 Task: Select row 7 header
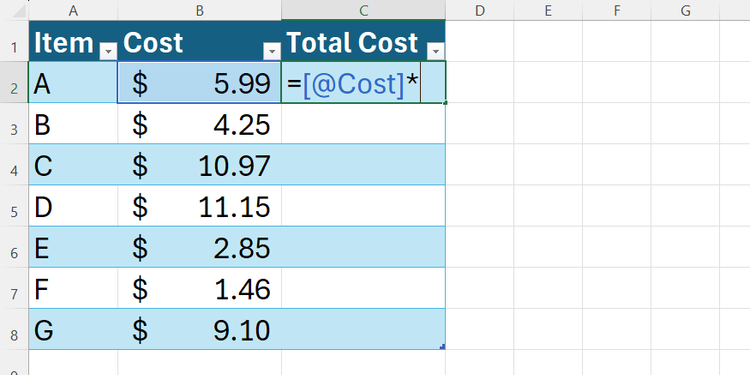tap(14, 288)
